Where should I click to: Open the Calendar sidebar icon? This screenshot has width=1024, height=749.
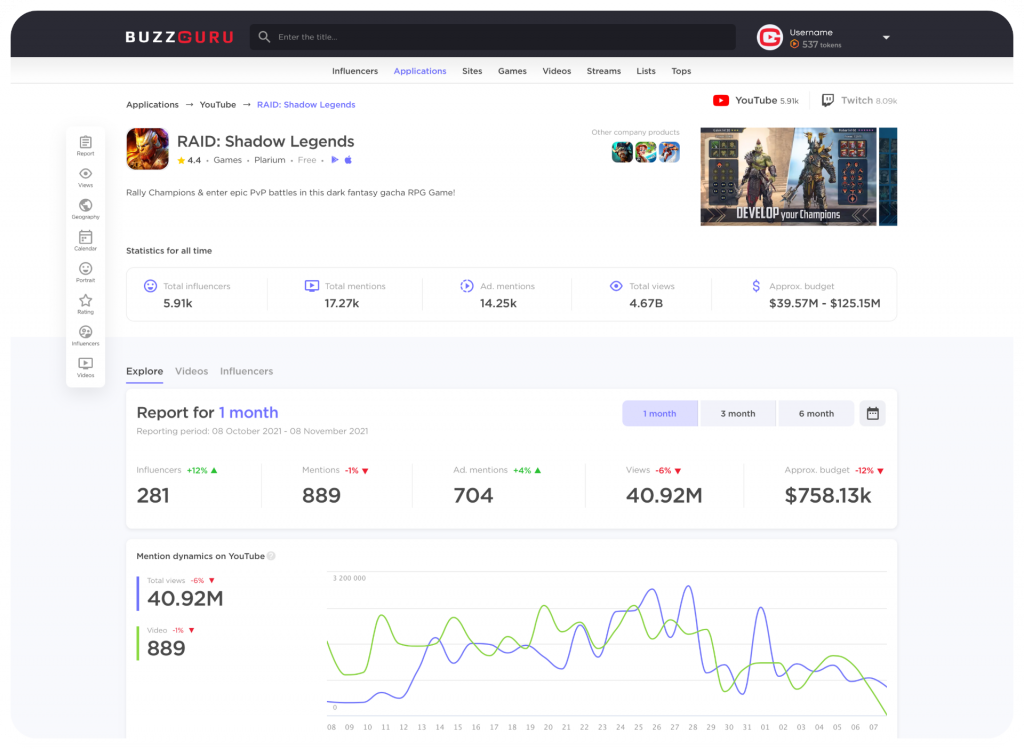(86, 240)
